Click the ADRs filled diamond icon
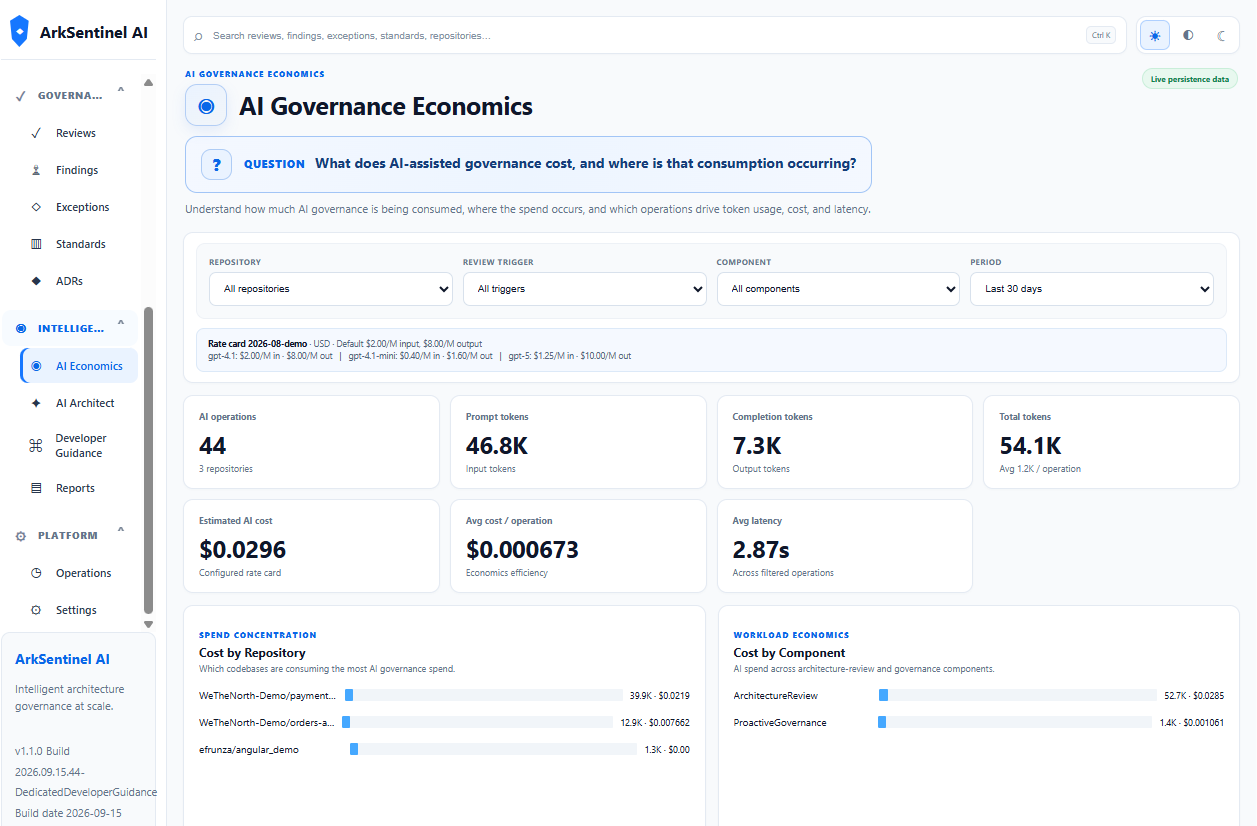Image resolution: width=1257 pixels, height=826 pixels. pos(36,281)
